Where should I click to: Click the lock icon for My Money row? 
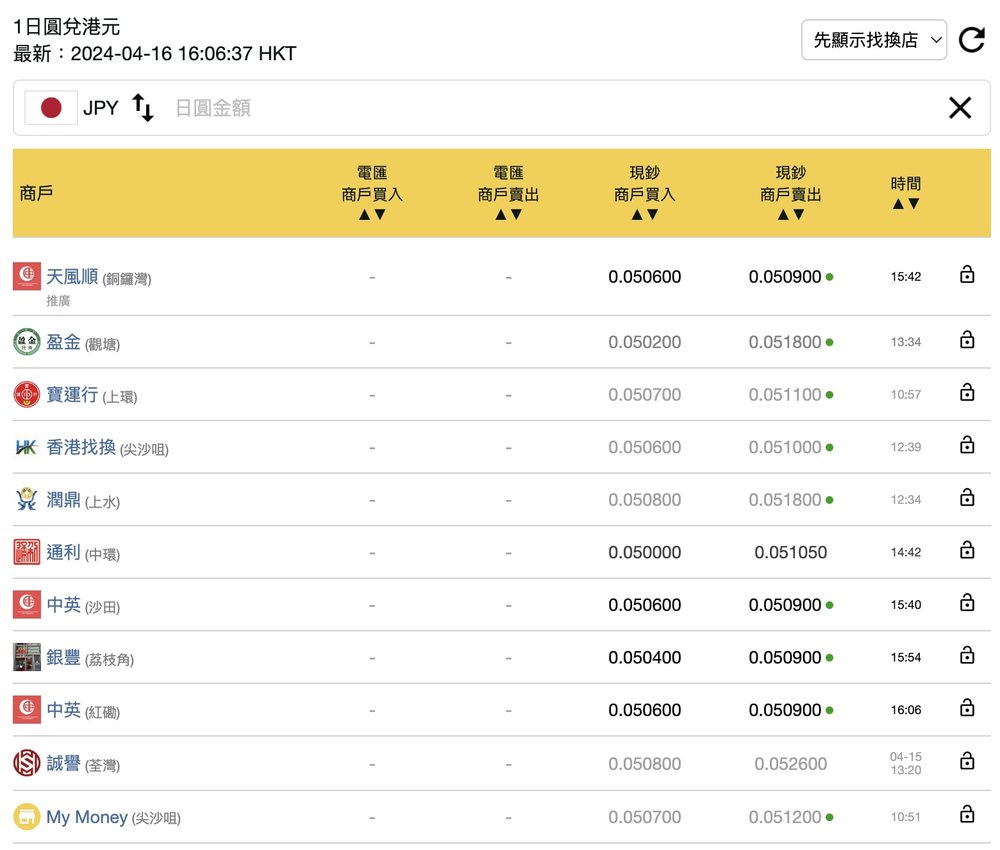pyautogui.click(x=966, y=815)
